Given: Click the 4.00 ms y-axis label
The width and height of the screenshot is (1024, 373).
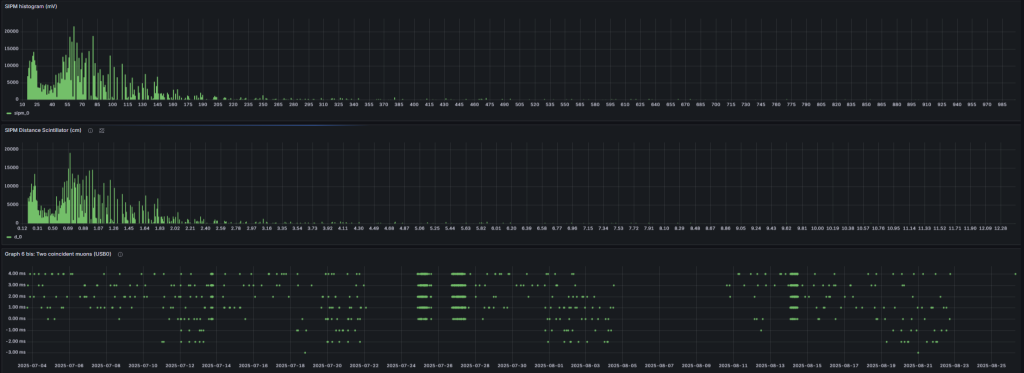Looking at the screenshot, I should pos(17,274).
